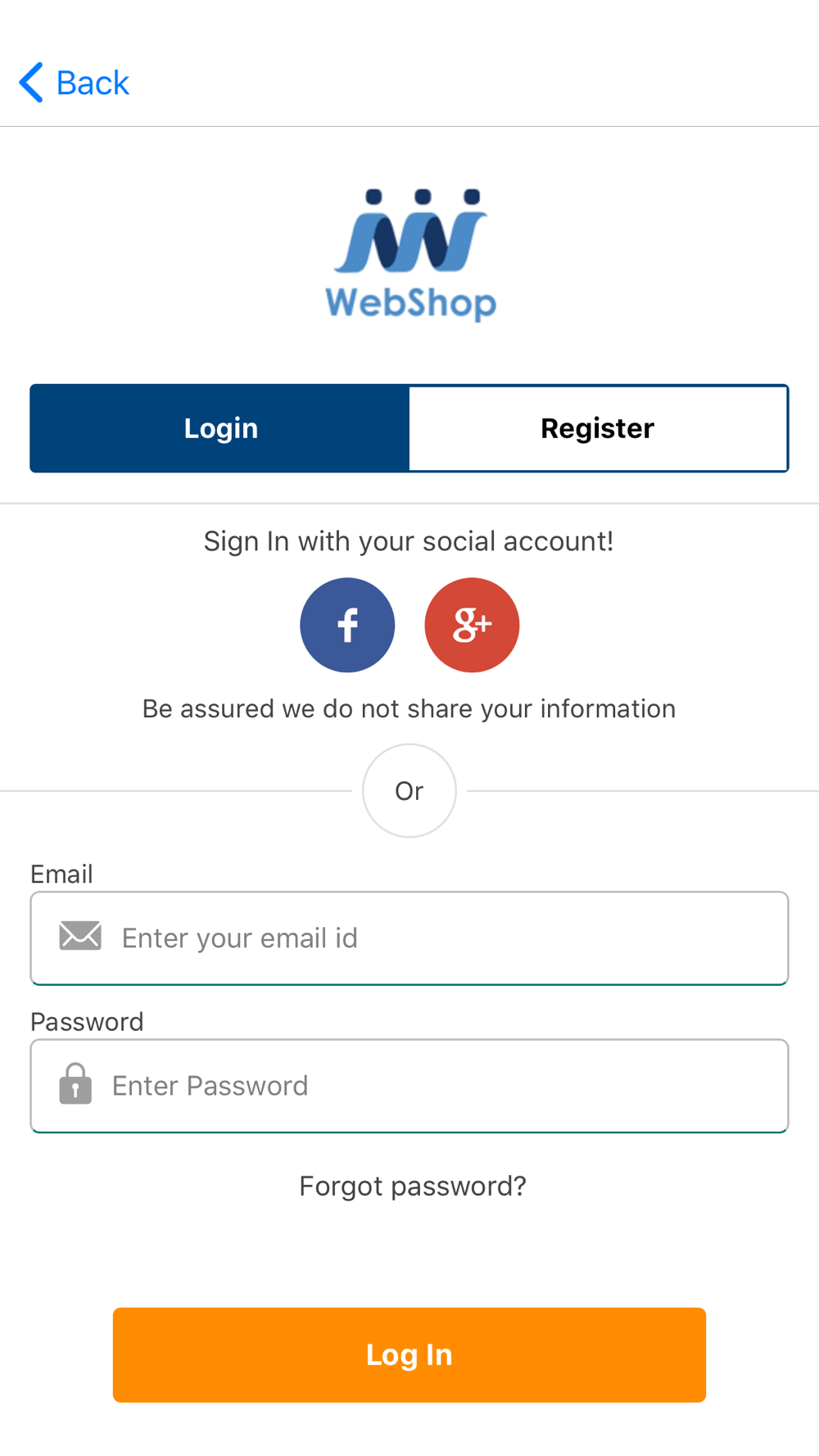Image resolution: width=819 pixels, height=1456 pixels.
Task: Focus the 'Enter your email id' field
Action: click(409, 938)
